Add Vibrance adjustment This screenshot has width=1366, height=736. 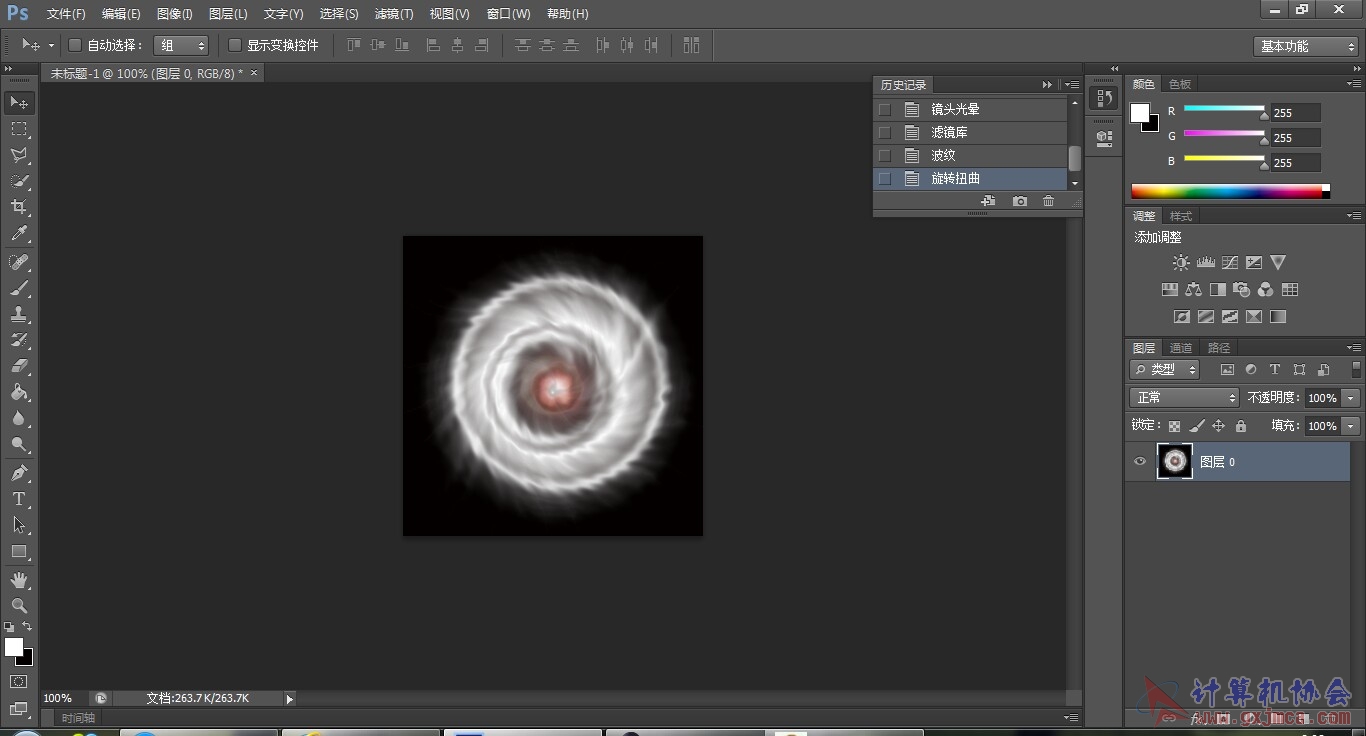tap(1278, 262)
